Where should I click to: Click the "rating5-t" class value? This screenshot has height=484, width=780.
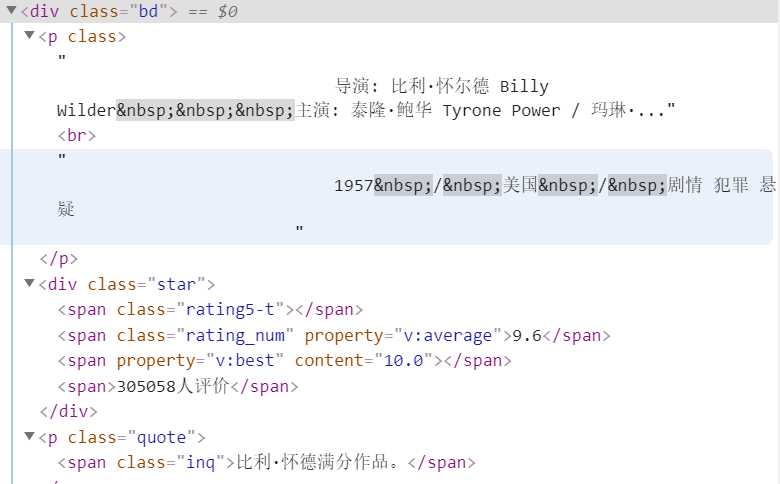(230, 309)
